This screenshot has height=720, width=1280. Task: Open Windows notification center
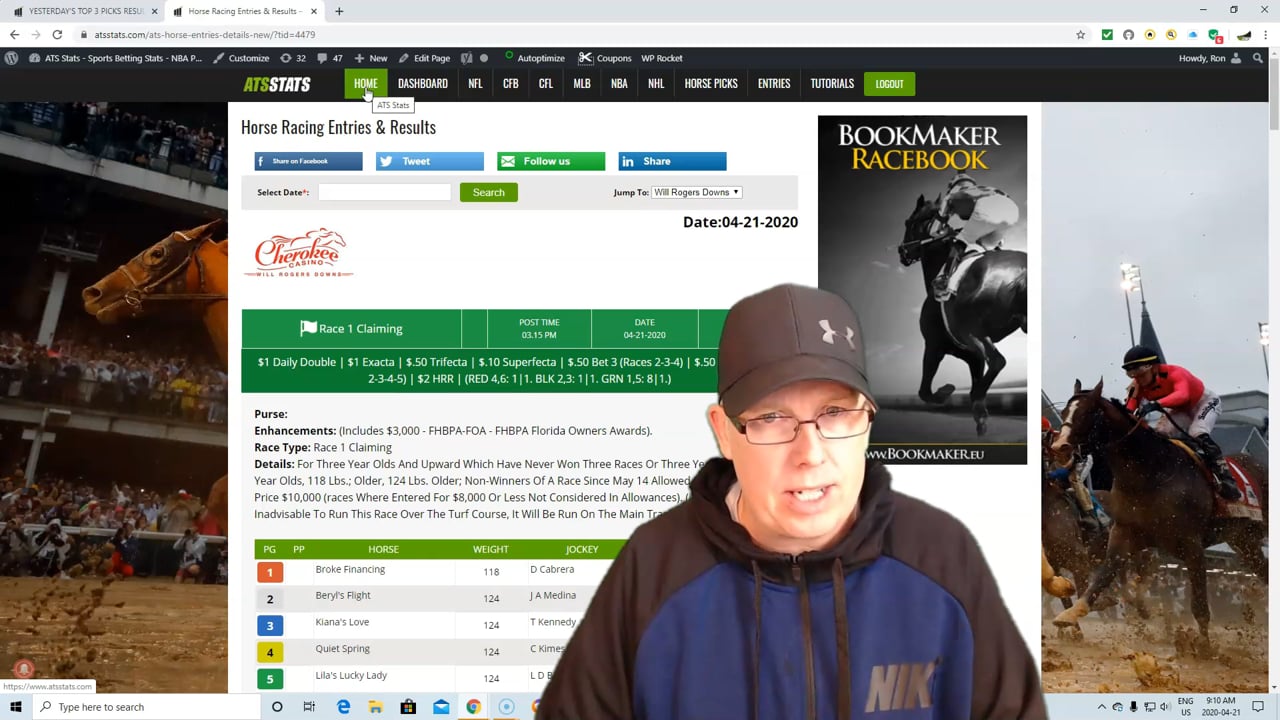point(1258,707)
